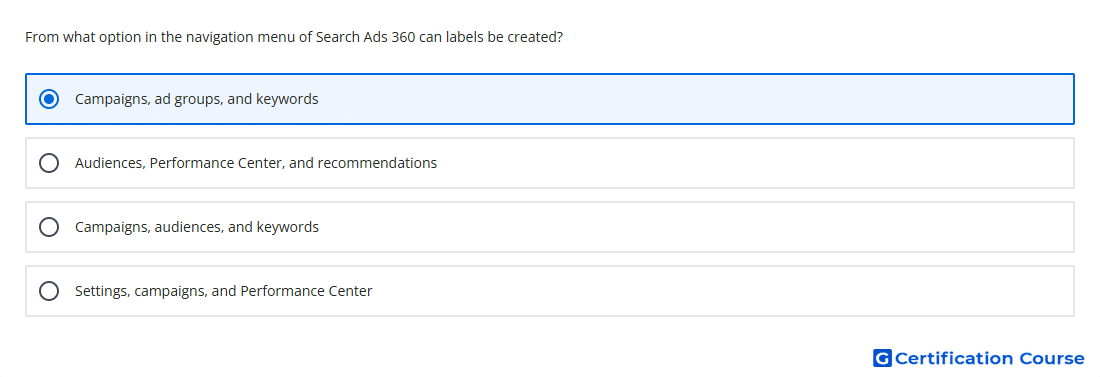Click the blue G logo icon
This screenshot has height=377, width=1100.
(x=882, y=358)
